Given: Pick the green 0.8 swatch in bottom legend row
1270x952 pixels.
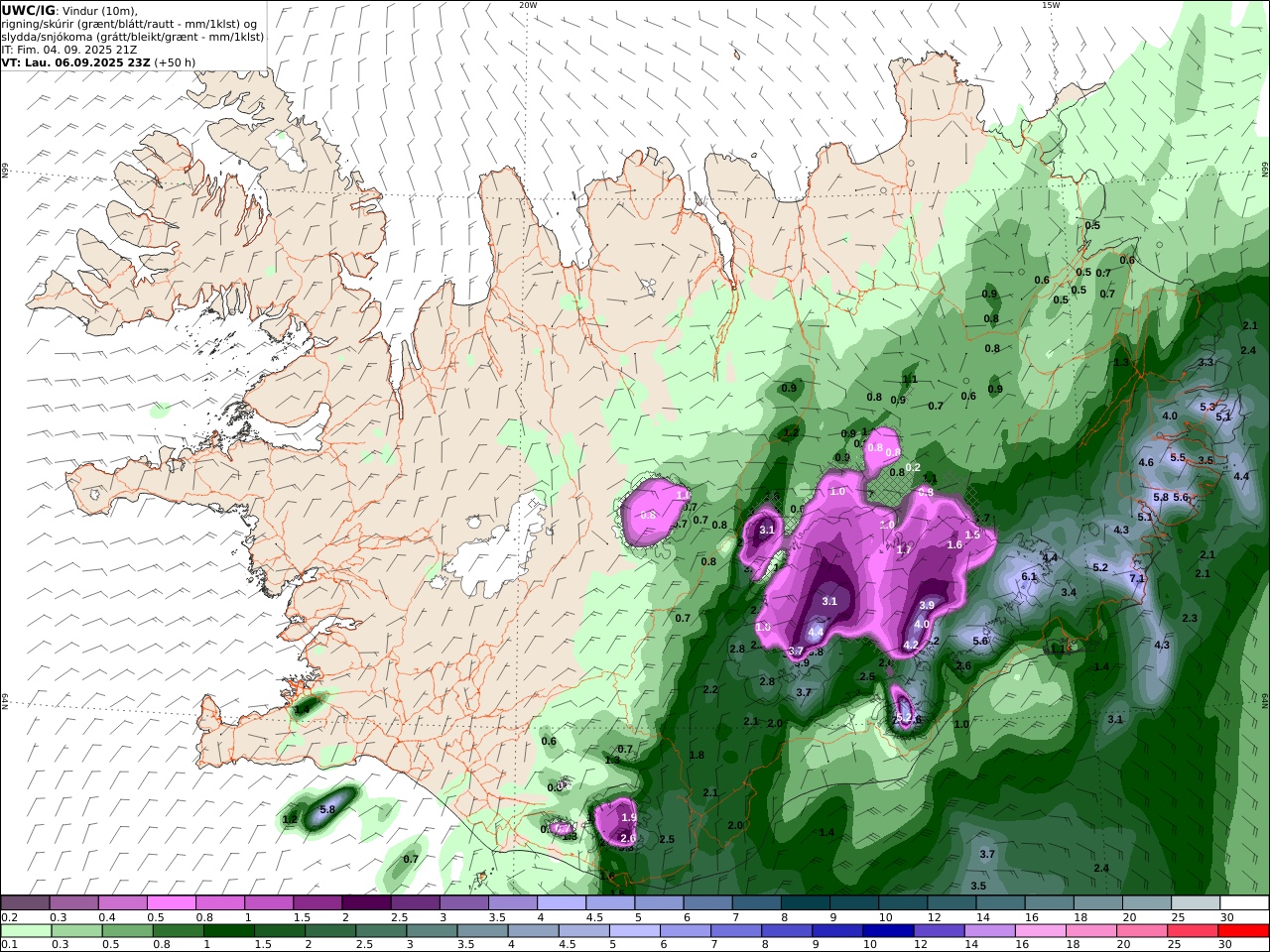Looking at the screenshot, I should point(178,931).
